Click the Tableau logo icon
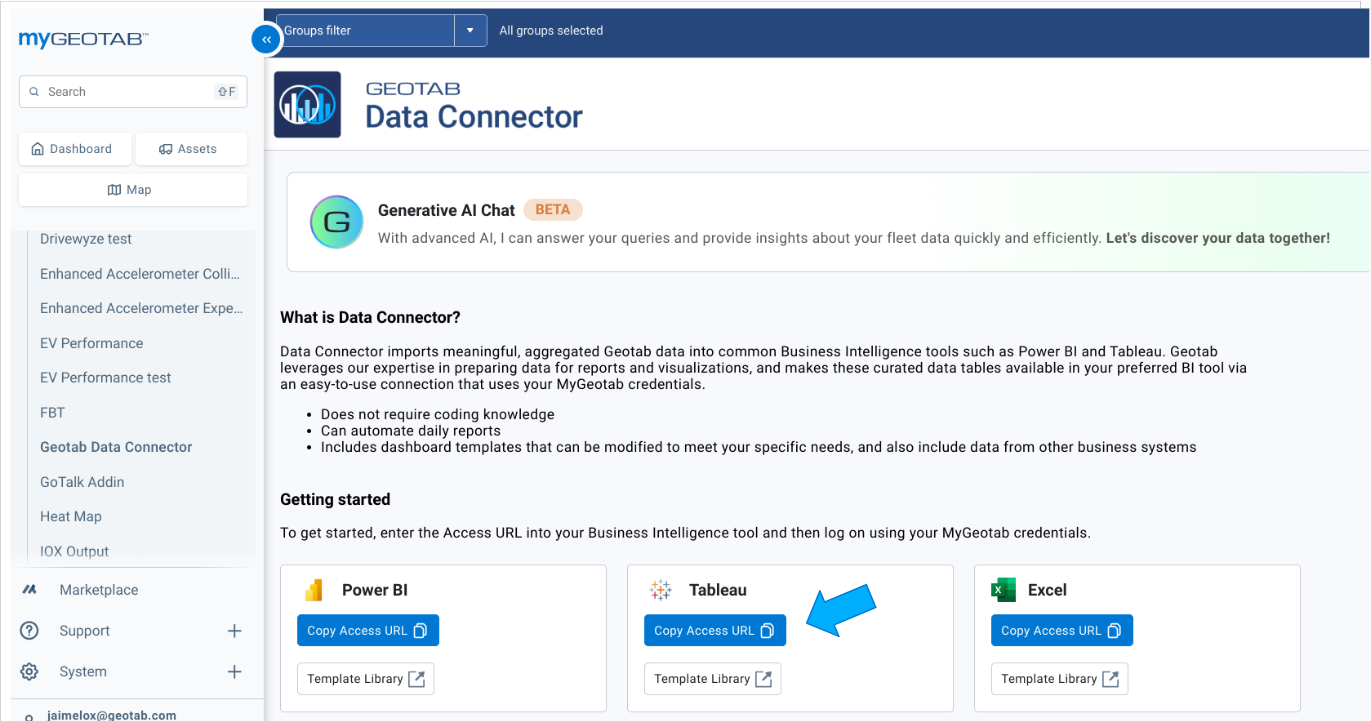 click(660, 590)
